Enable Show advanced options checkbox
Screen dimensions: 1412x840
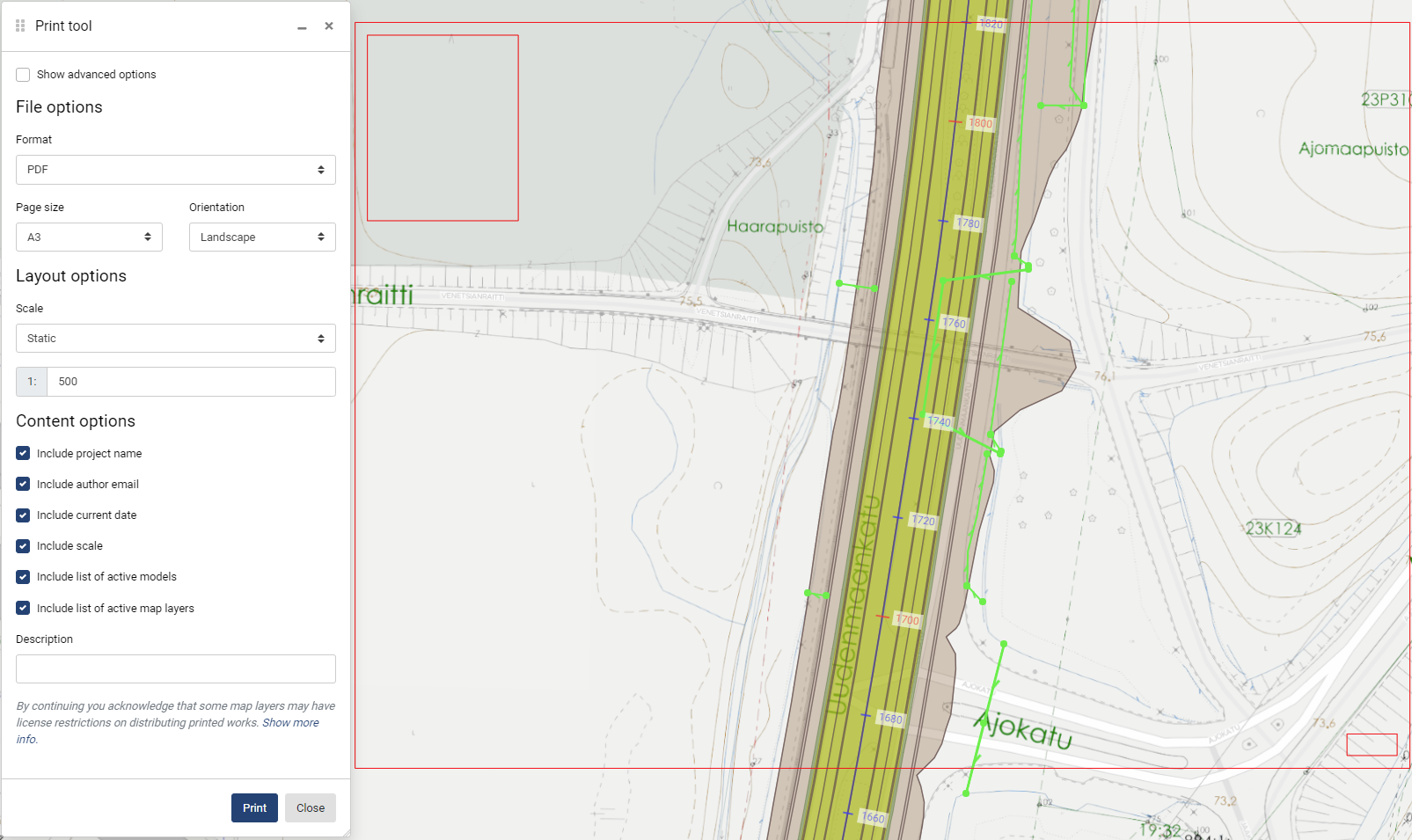pos(23,75)
